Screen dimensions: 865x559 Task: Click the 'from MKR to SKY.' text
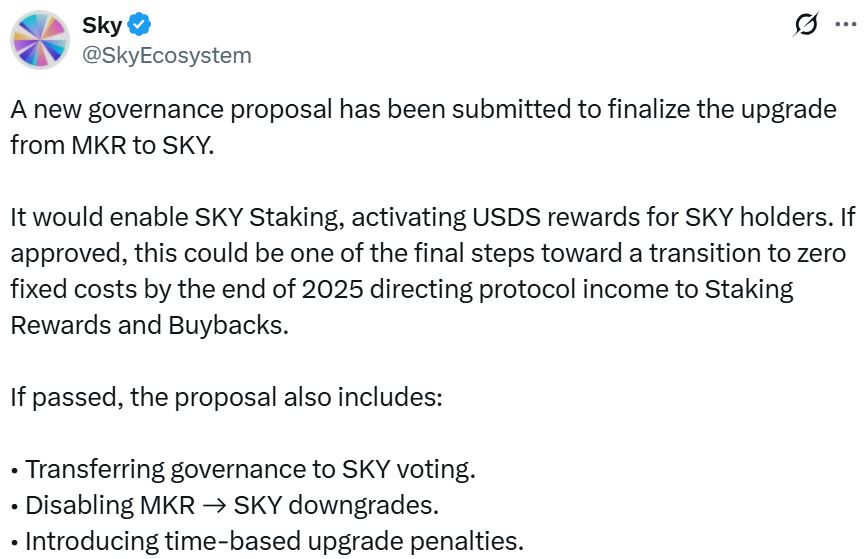pos(113,144)
